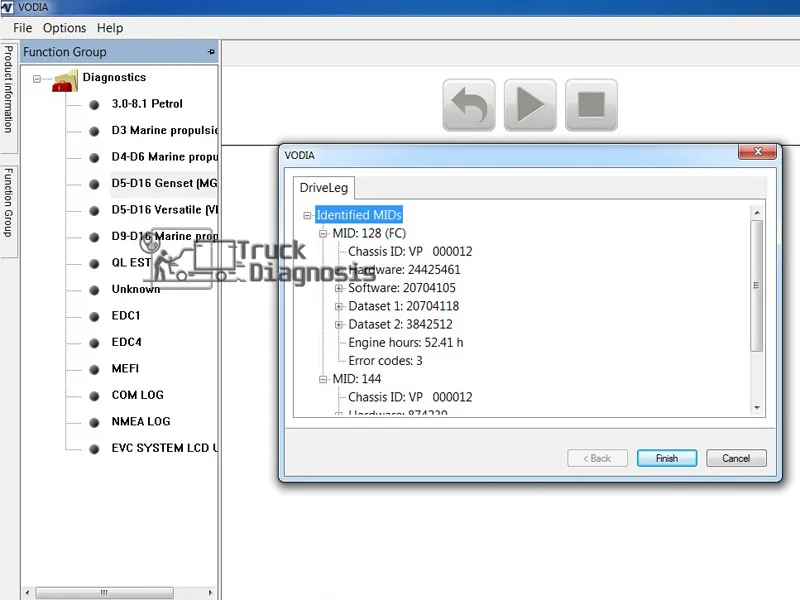Select NMEA LOG item
Image resolution: width=800 pixels, height=600 pixels.
(x=141, y=422)
